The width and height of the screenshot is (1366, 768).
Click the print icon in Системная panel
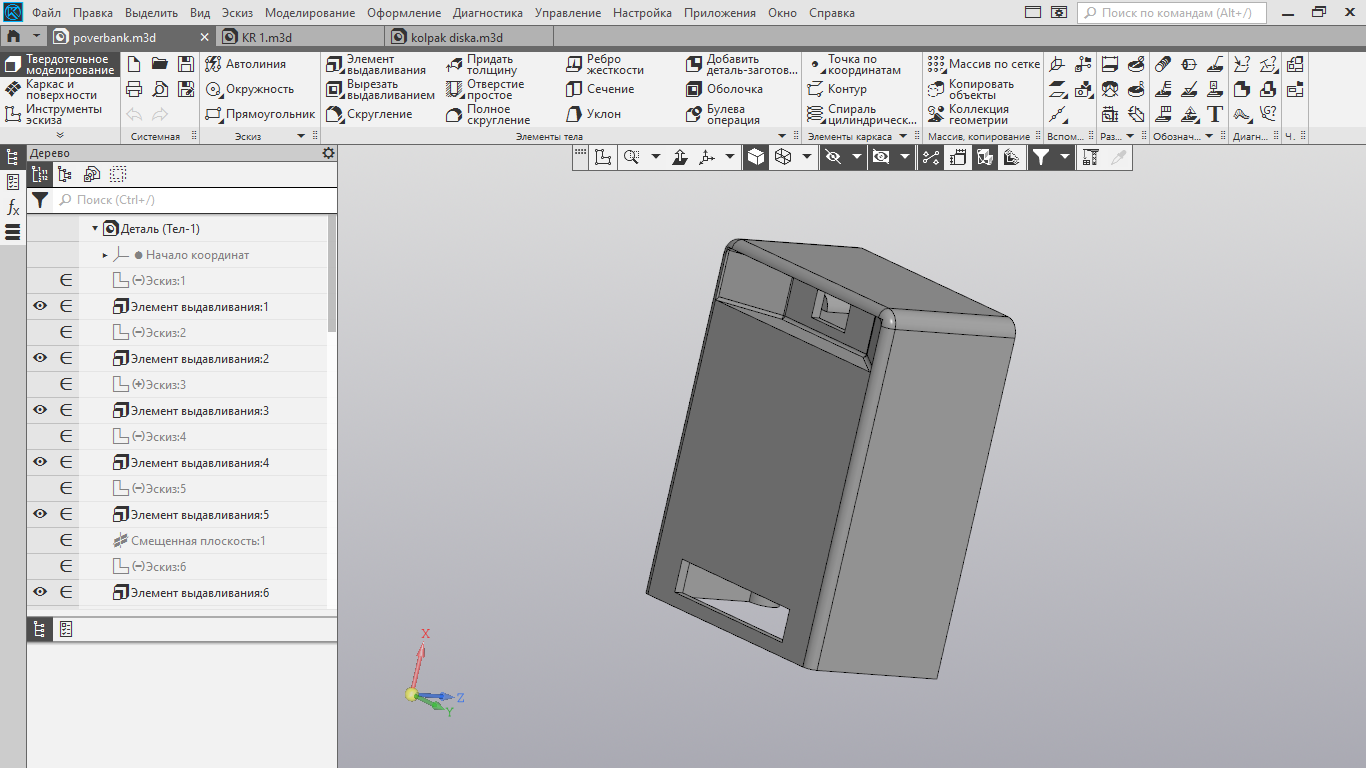[134, 89]
